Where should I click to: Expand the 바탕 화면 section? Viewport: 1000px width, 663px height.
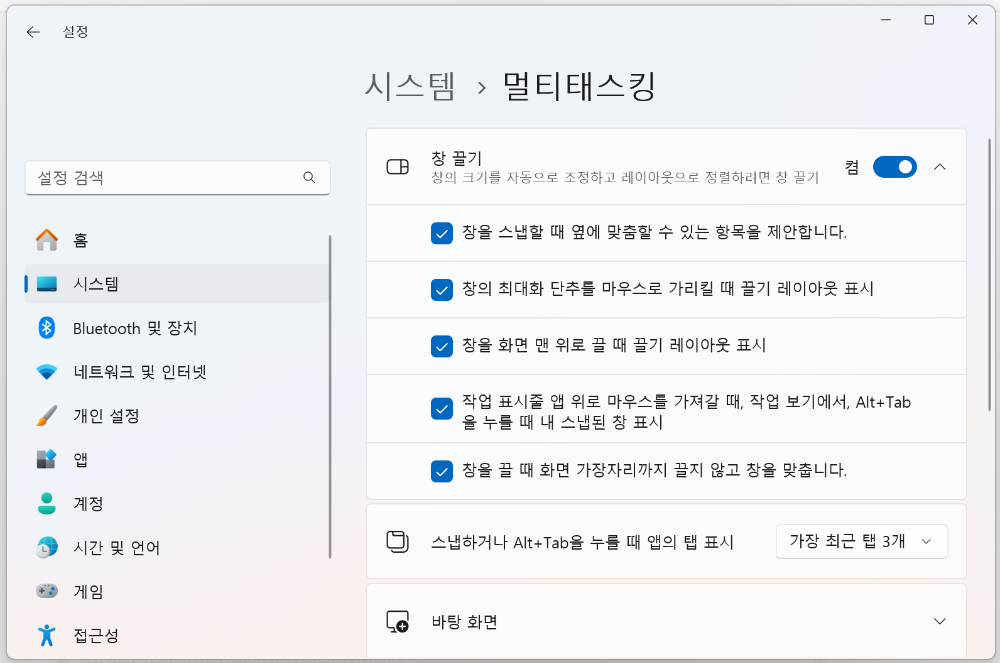(940, 620)
